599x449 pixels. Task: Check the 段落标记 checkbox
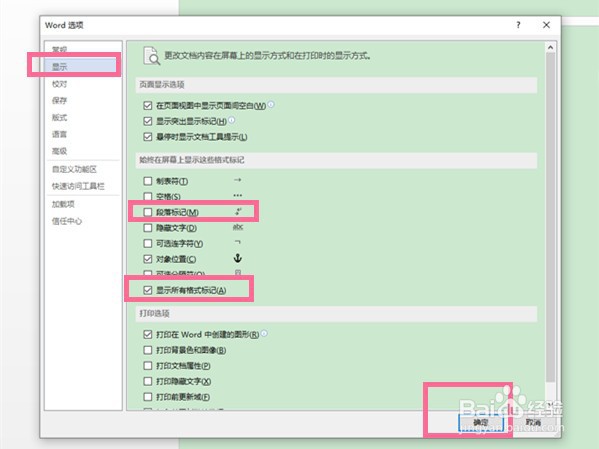pos(148,212)
